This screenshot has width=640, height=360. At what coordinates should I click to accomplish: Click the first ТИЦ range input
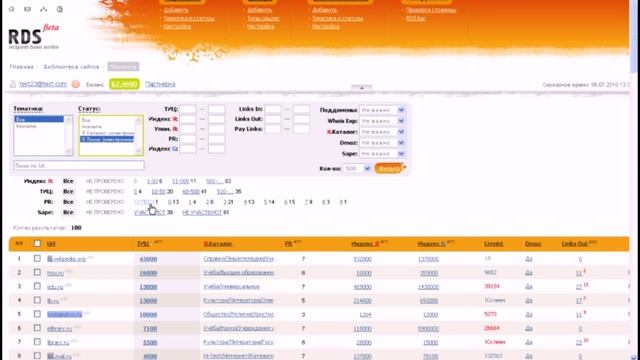(x=188, y=109)
